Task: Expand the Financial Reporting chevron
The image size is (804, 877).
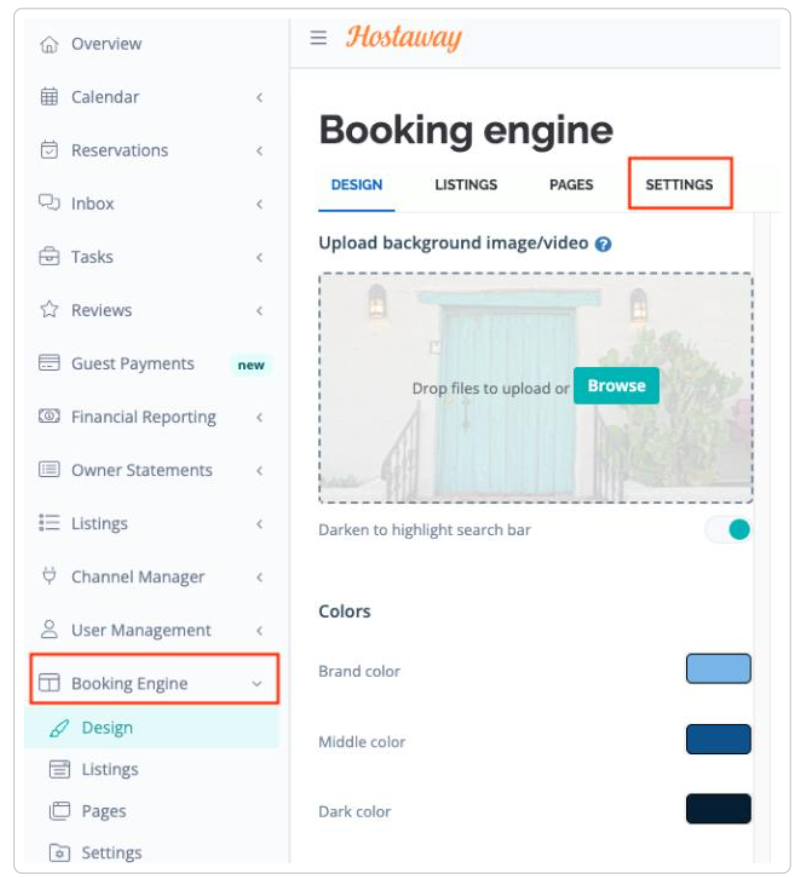Action: click(x=259, y=417)
